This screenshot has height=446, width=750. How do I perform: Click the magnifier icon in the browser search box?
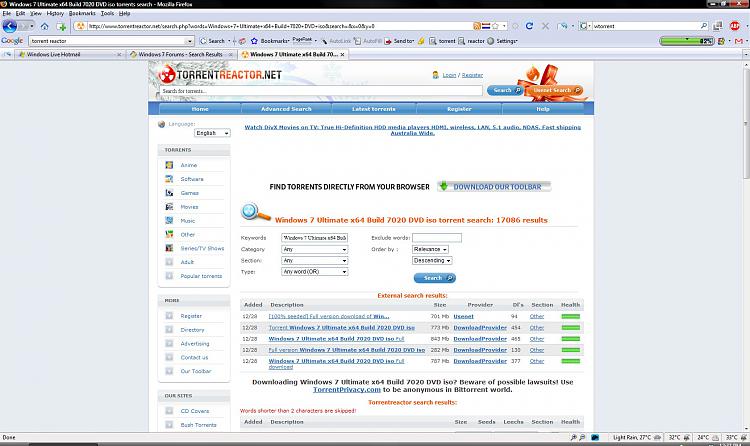coord(704,26)
